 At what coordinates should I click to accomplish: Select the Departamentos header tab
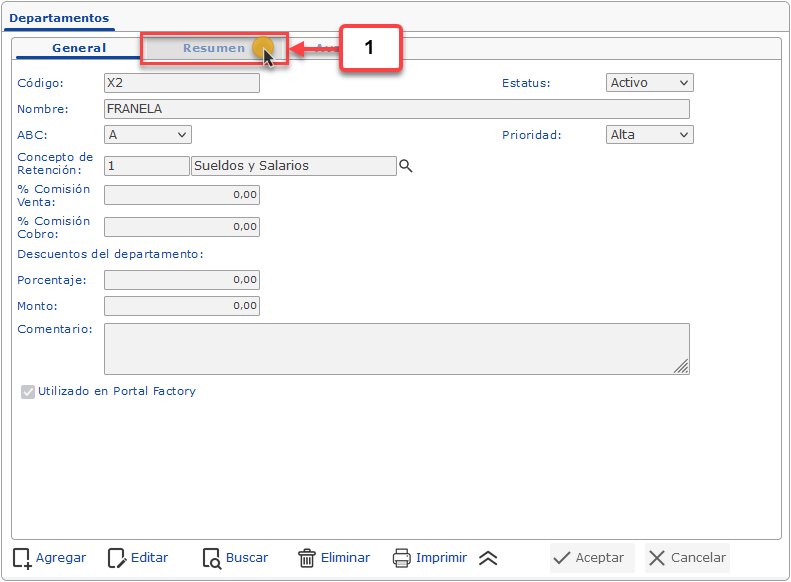(59, 18)
